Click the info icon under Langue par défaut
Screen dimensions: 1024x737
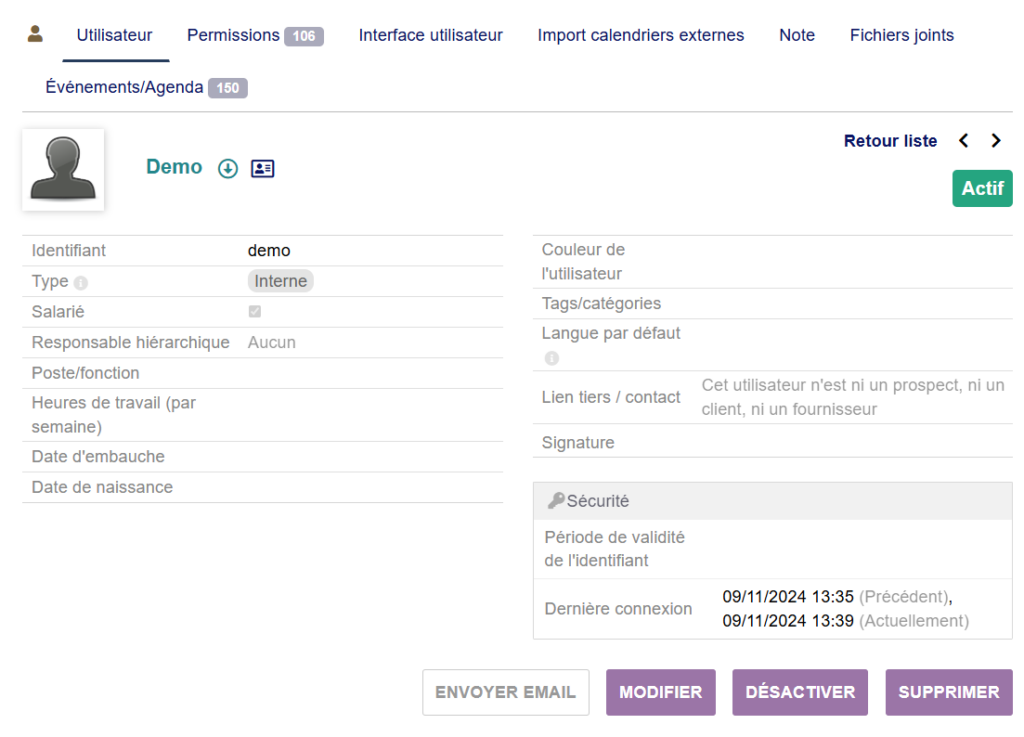551,358
